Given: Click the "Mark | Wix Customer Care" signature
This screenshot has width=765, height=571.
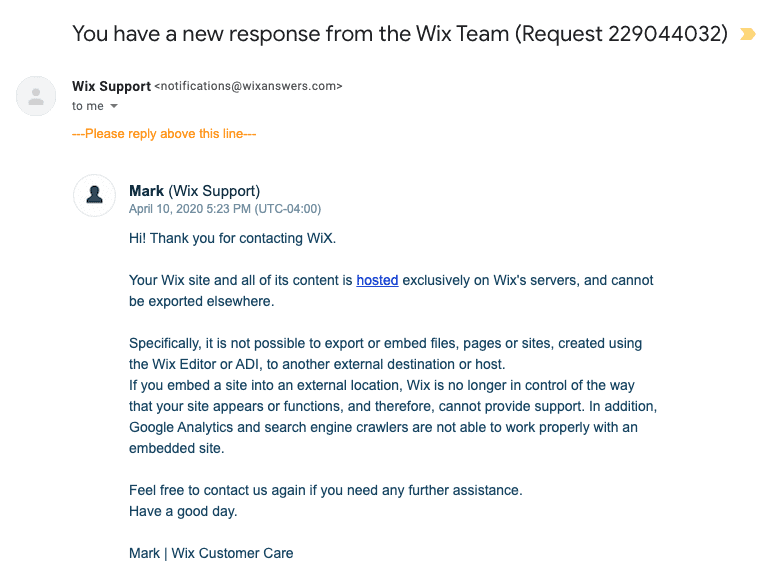Looking at the screenshot, I should [211, 553].
